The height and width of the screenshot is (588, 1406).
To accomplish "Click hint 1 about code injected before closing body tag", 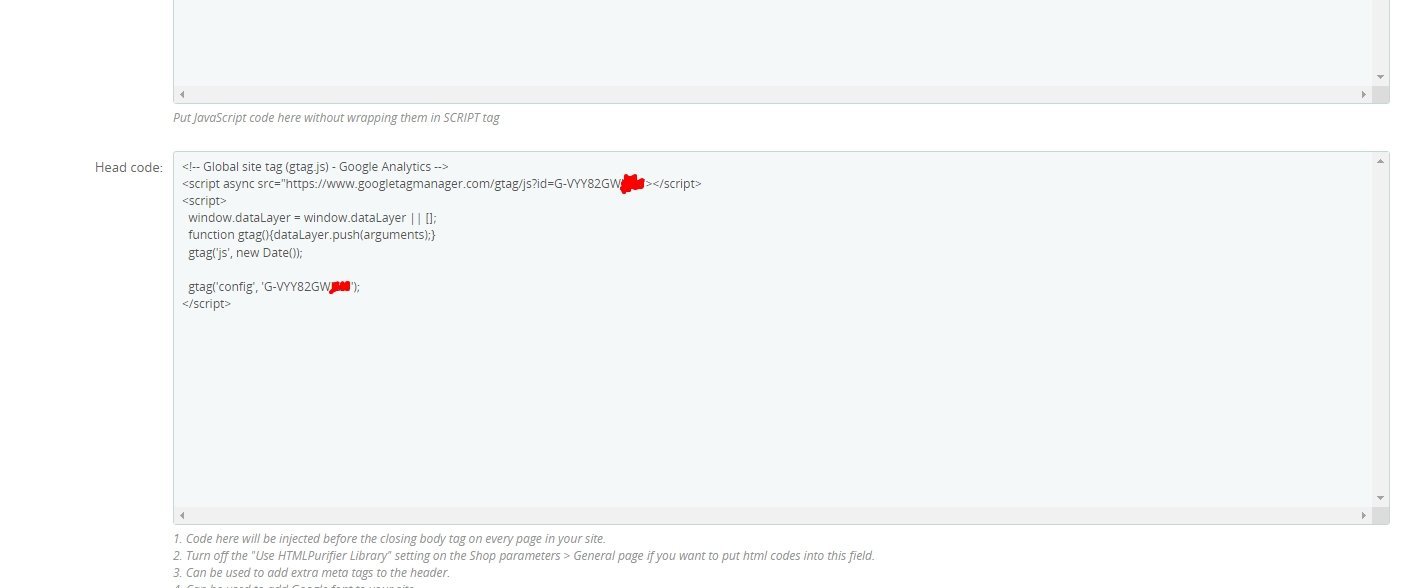I will click(390, 538).
